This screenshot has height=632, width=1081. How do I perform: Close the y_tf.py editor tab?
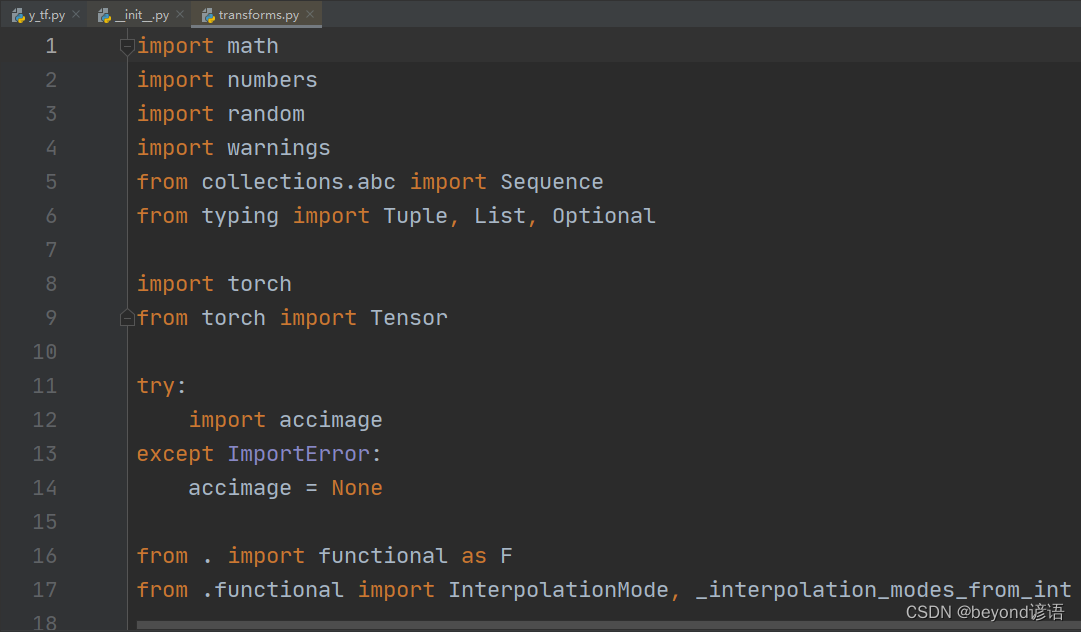click(76, 15)
